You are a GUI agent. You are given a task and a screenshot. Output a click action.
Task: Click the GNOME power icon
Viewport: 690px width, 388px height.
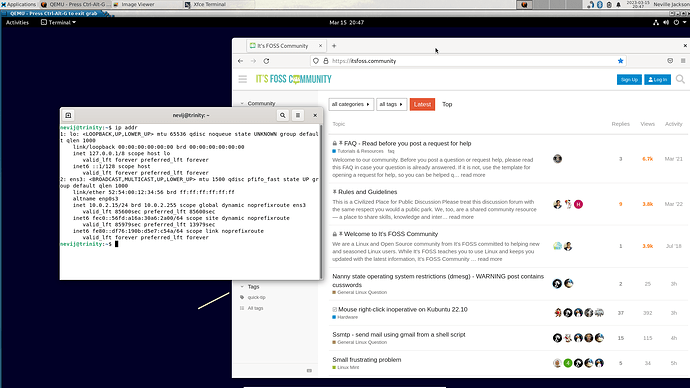click(676, 22)
